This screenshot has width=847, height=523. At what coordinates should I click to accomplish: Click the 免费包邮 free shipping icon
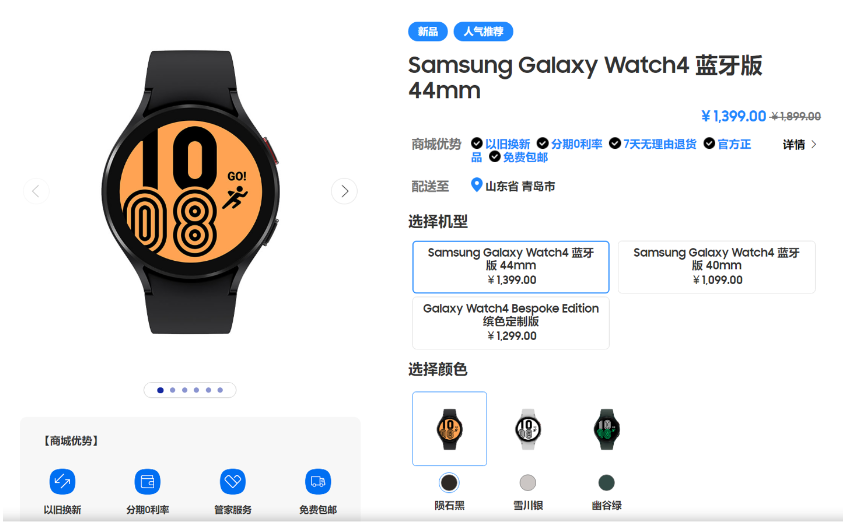pos(318,481)
